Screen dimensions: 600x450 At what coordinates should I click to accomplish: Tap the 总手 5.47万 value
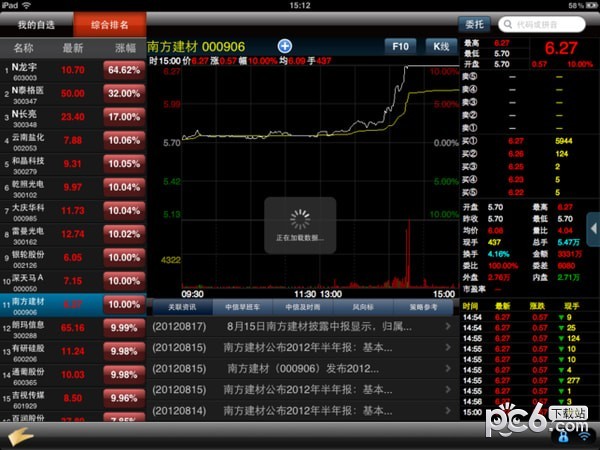(x=568, y=242)
